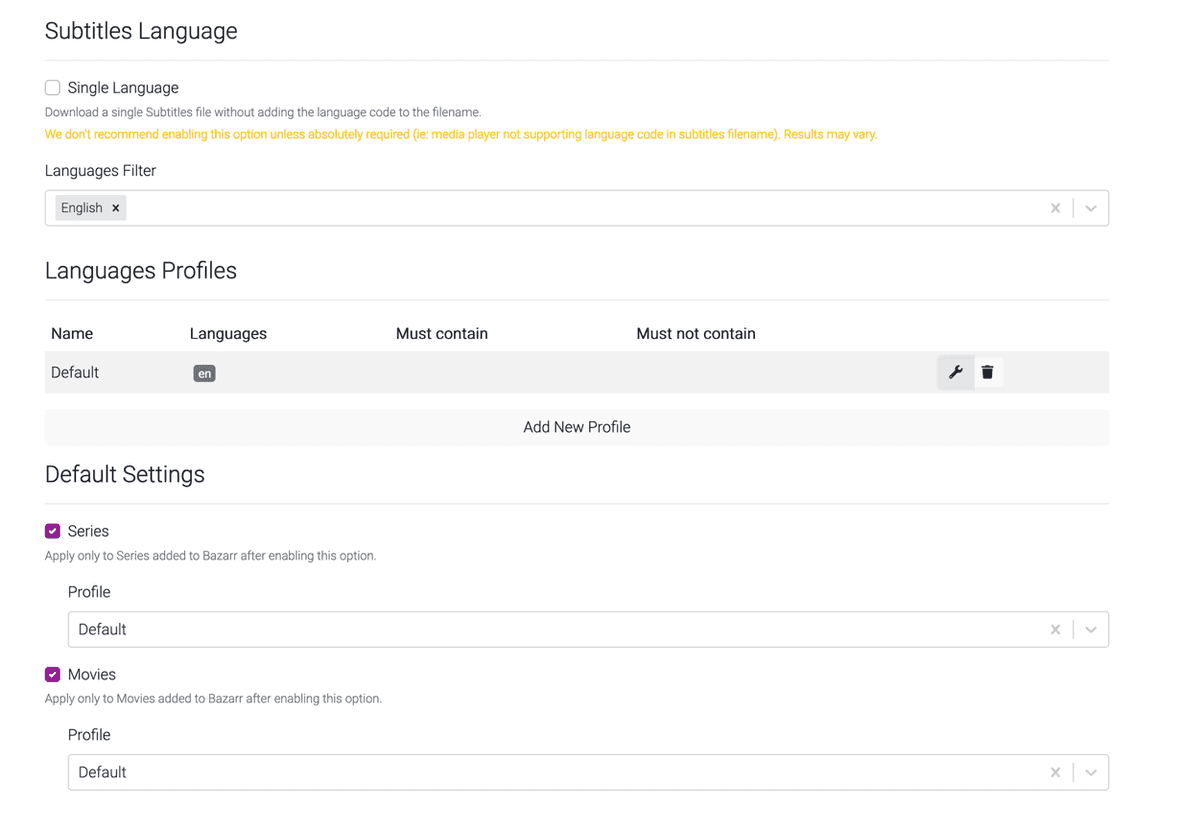Clear the Series Profile selection with its x icon
This screenshot has width=1180, height=835.
(1055, 629)
